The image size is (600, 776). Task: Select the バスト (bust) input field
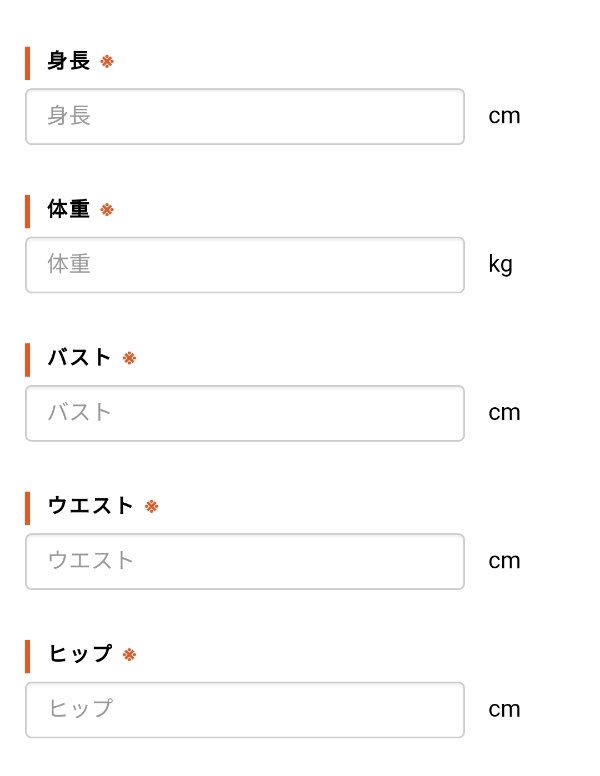click(x=245, y=413)
